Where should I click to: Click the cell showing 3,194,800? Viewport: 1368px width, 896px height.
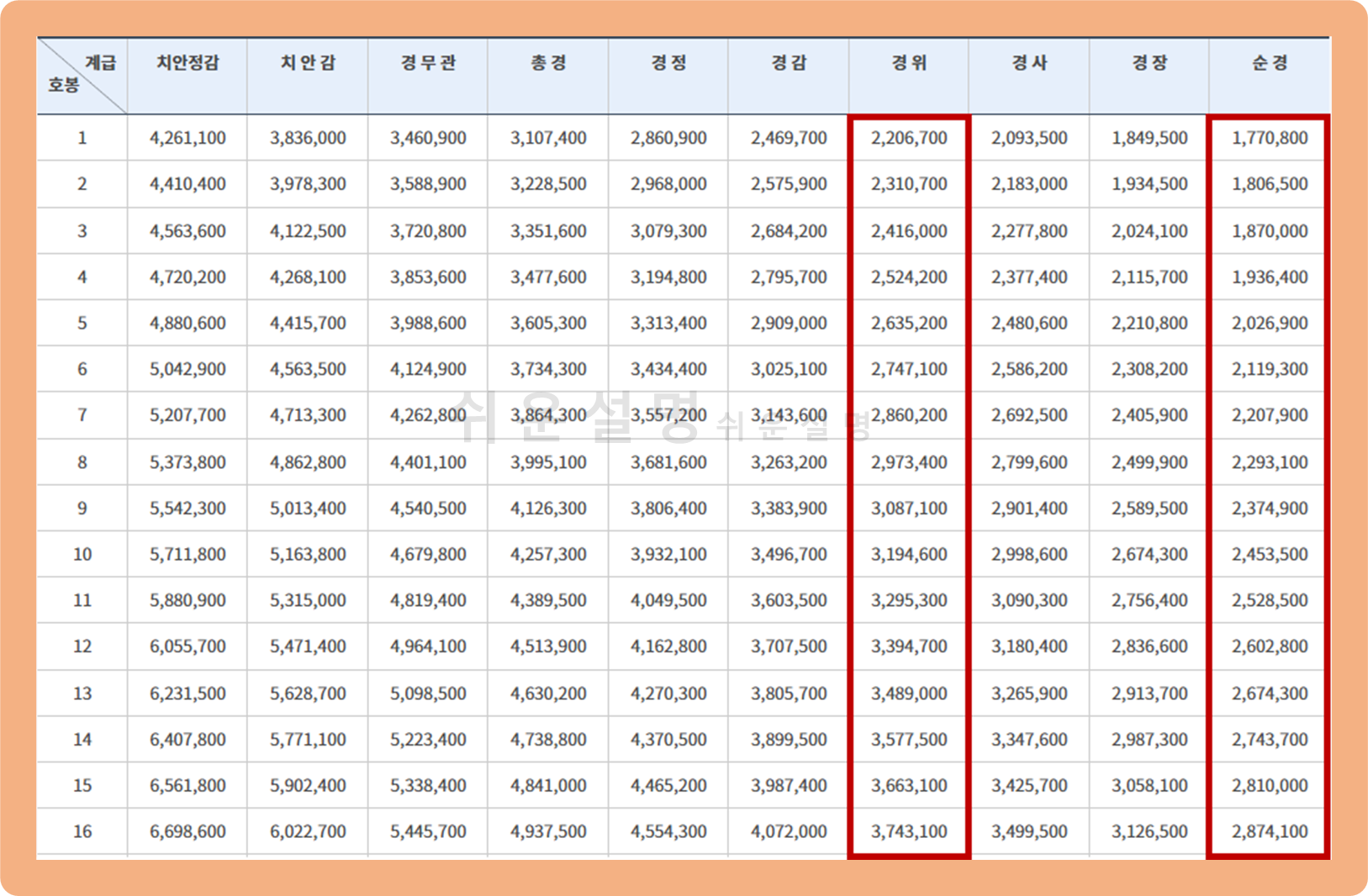point(668,277)
